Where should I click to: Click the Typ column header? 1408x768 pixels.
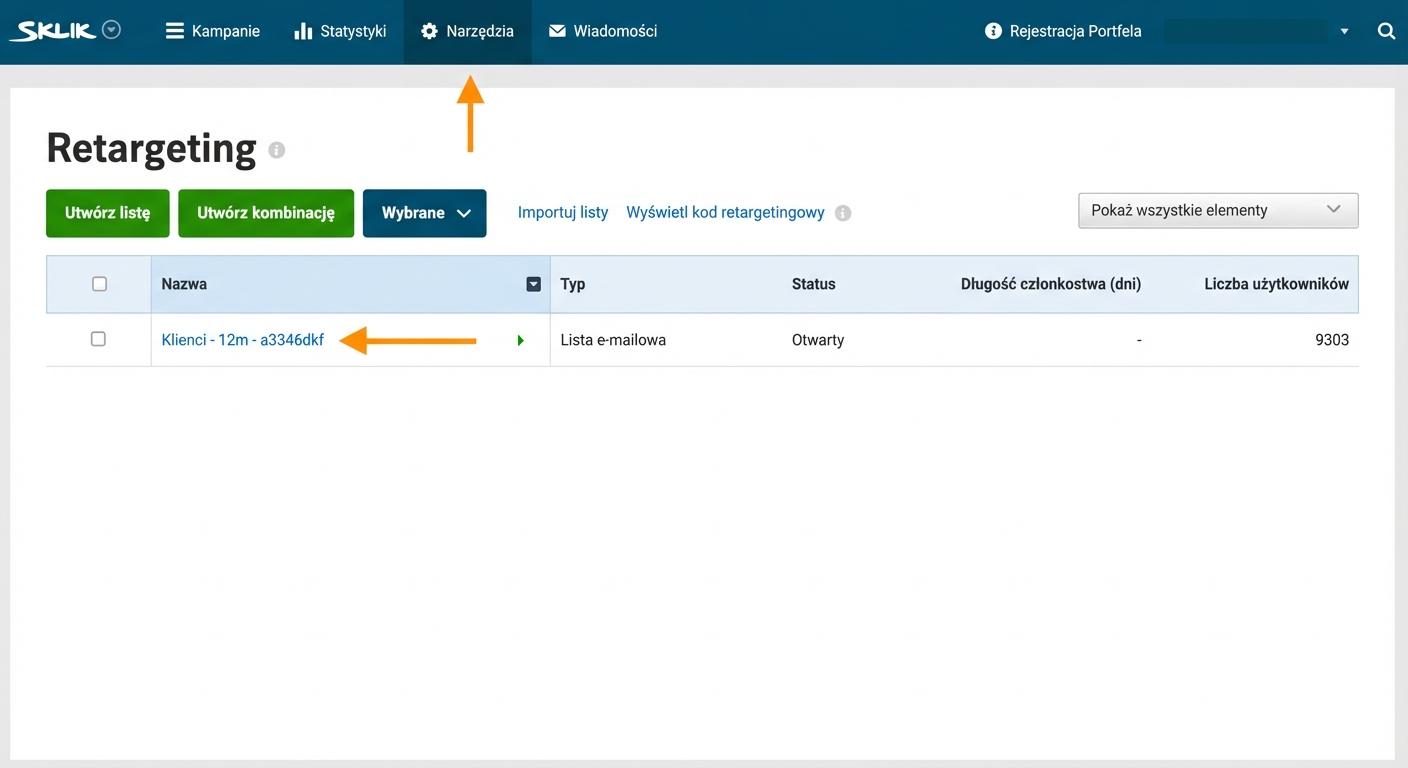(573, 284)
